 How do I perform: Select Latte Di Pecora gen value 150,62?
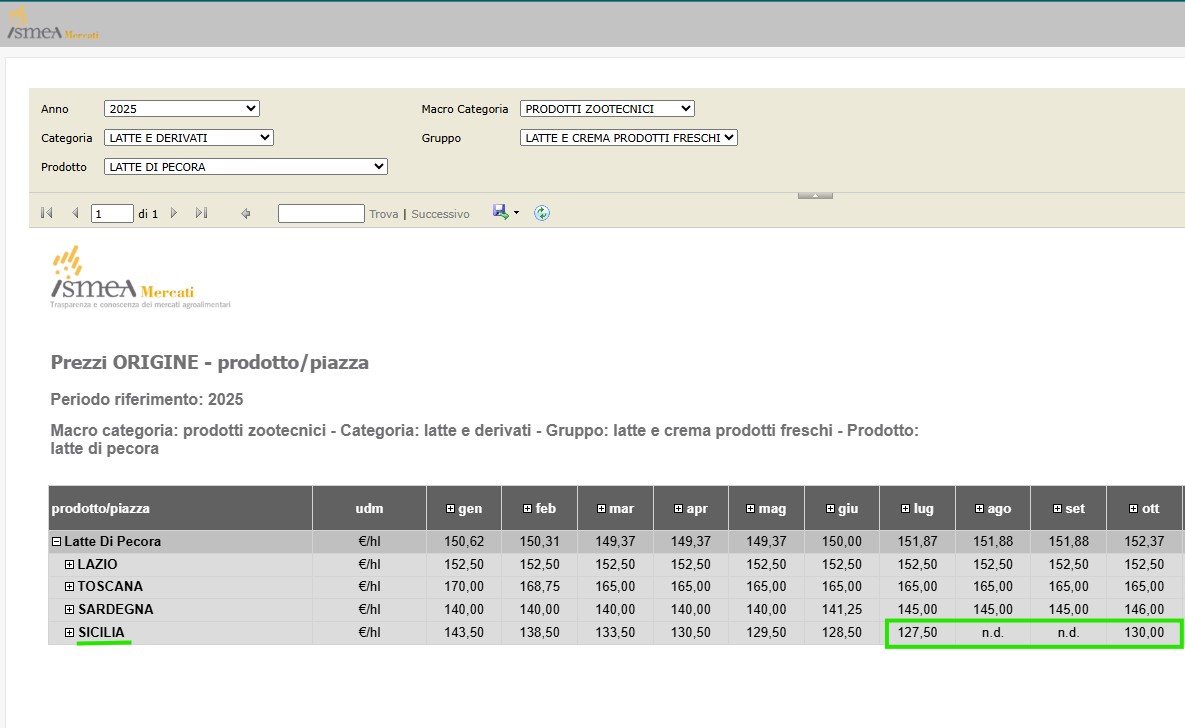point(464,541)
